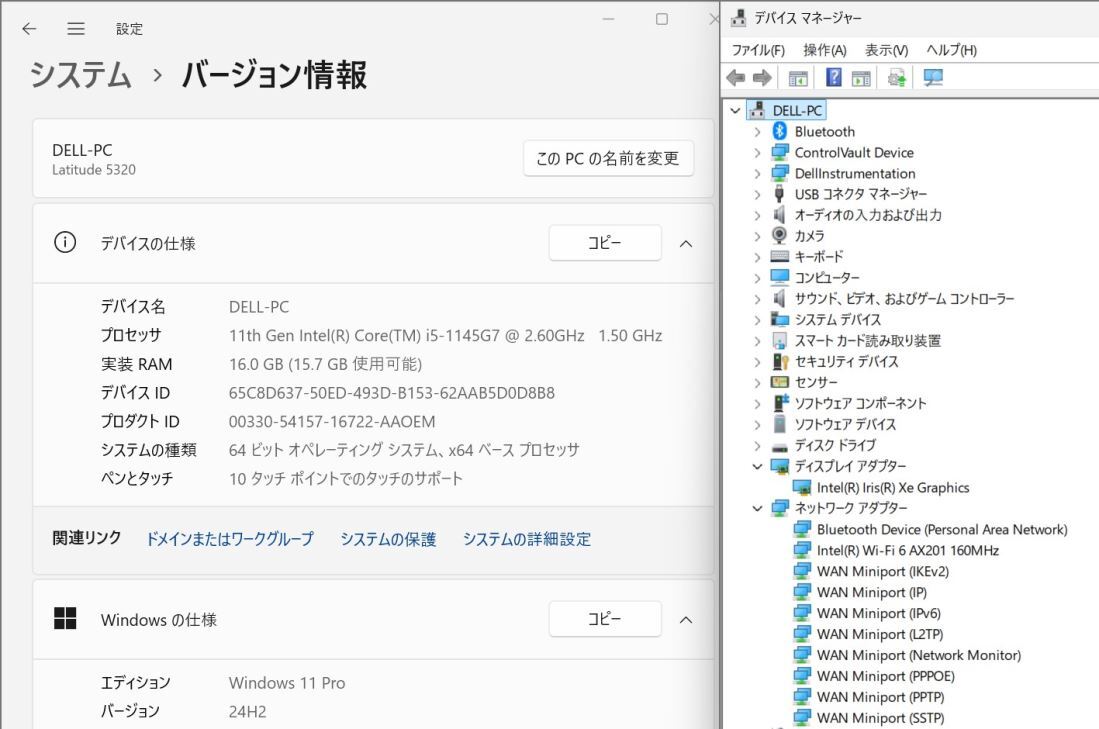Click この PC の名前を変更 button
This screenshot has height=729, width=1099.
click(x=608, y=158)
